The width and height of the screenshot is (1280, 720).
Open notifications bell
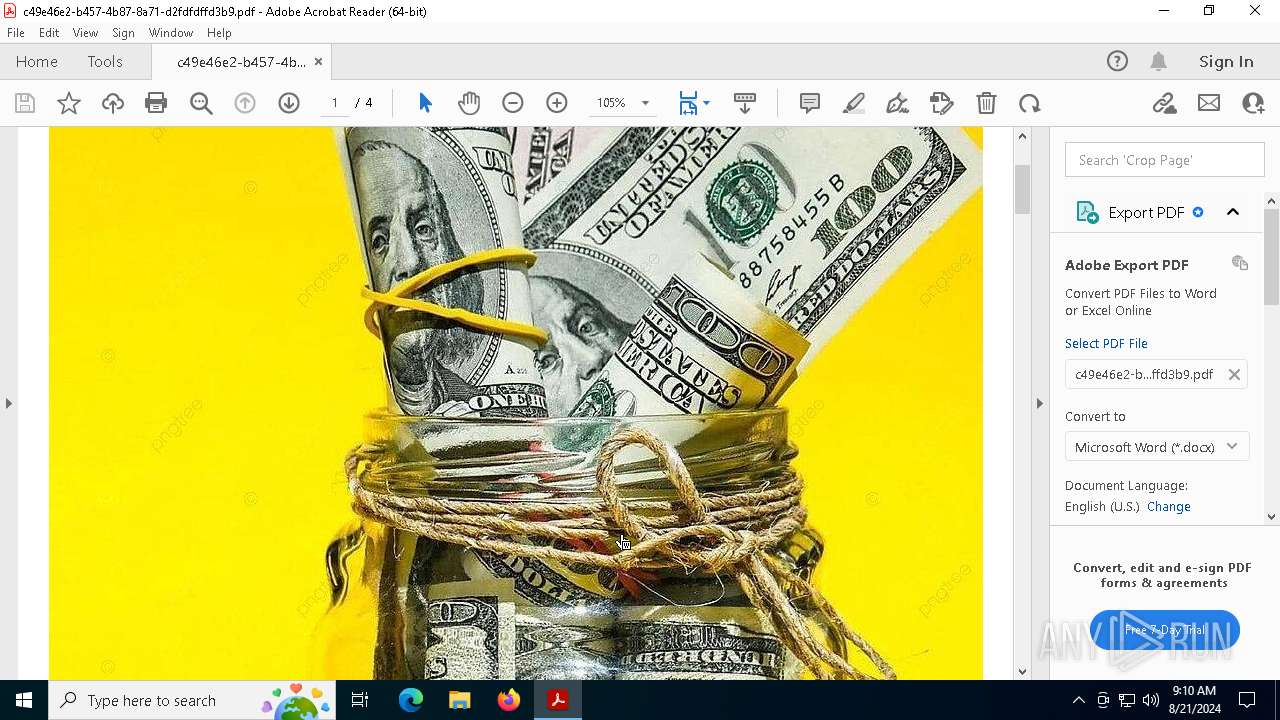pyautogui.click(x=1159, y=62)
